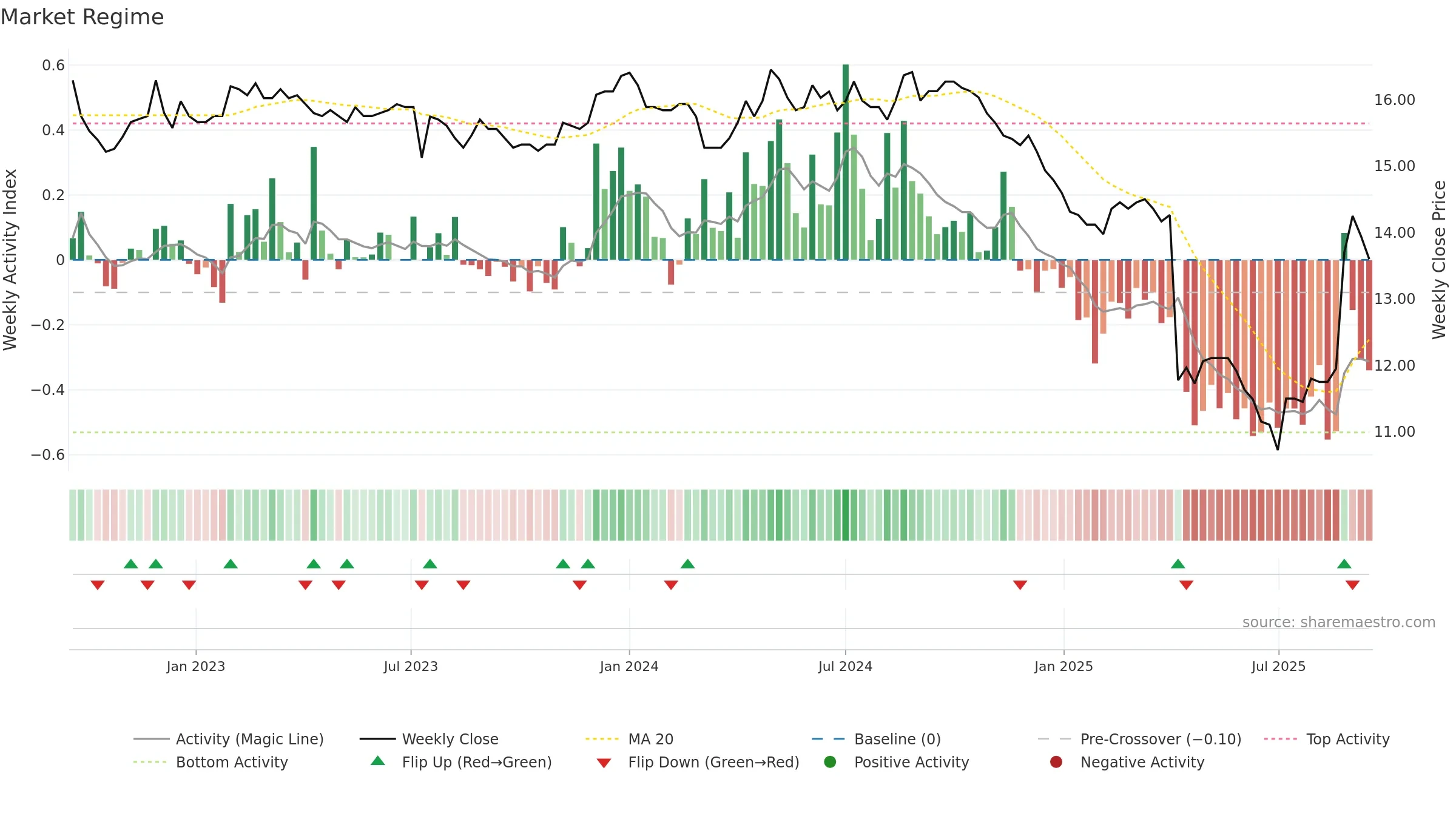1456x819 pixels.
Task: Click the 16.00 price axis tick
Action: coord(1395,100)
